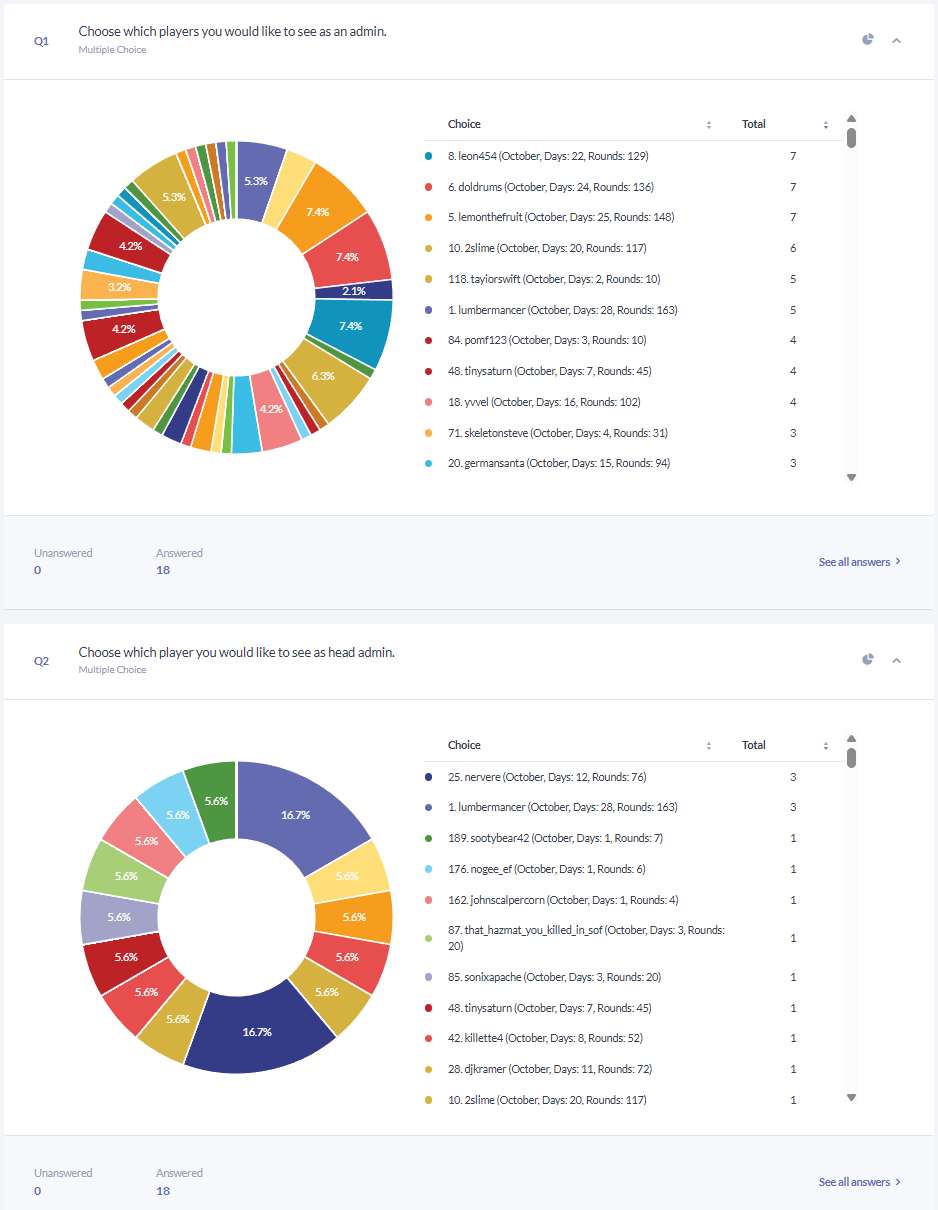This screenshot has width=938, height=1210.
Task: Select the doldrums row in Q1 table
Action: [x=626, y=187]
